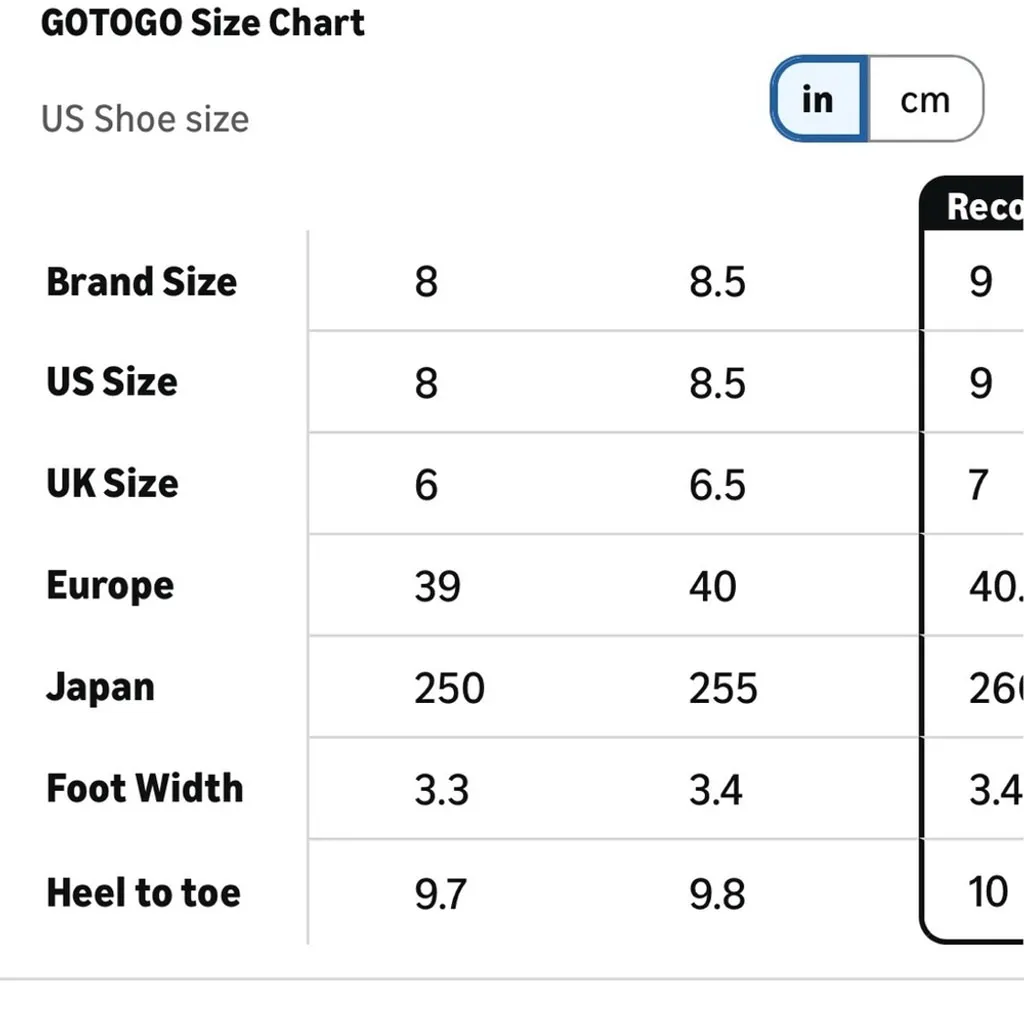The width and height of the screenshot is (1024, 1024).
Task: Click the Heel to toe 9.8 cell
Action: (717, 892)
